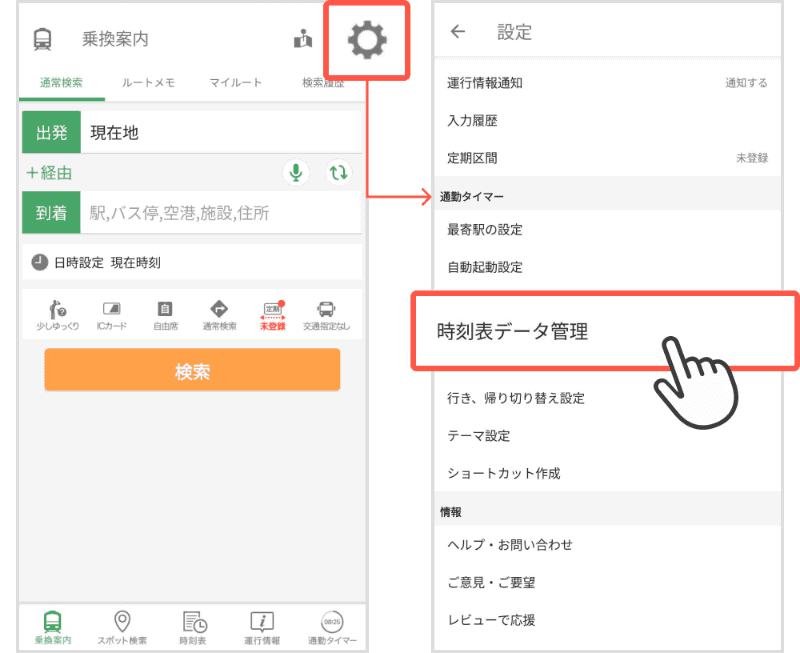The width and height of the screenshot is (800, 653).
Task: Swap departure and arrival with the arrows icon
Action: [x=339, y=172]
